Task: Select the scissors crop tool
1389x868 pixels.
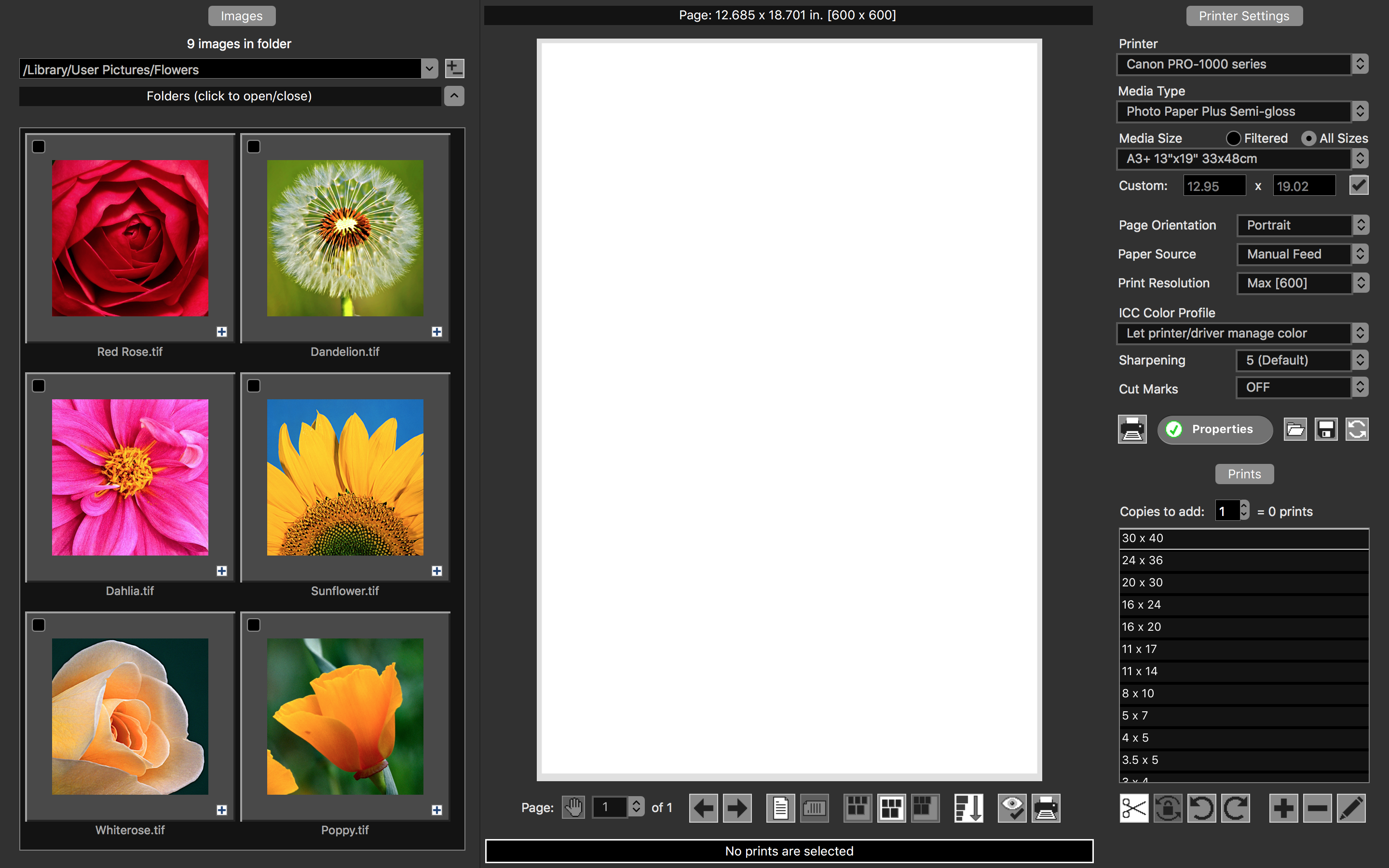Action: coord(1133,808)
